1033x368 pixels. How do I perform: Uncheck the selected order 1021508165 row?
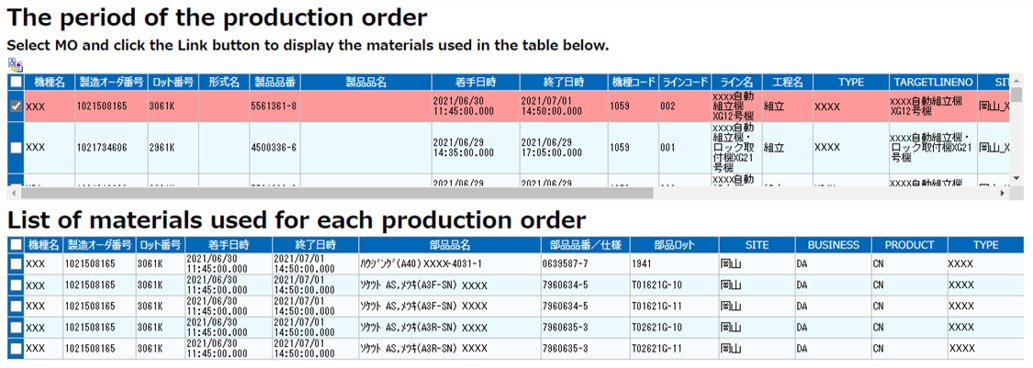[16, 106]
